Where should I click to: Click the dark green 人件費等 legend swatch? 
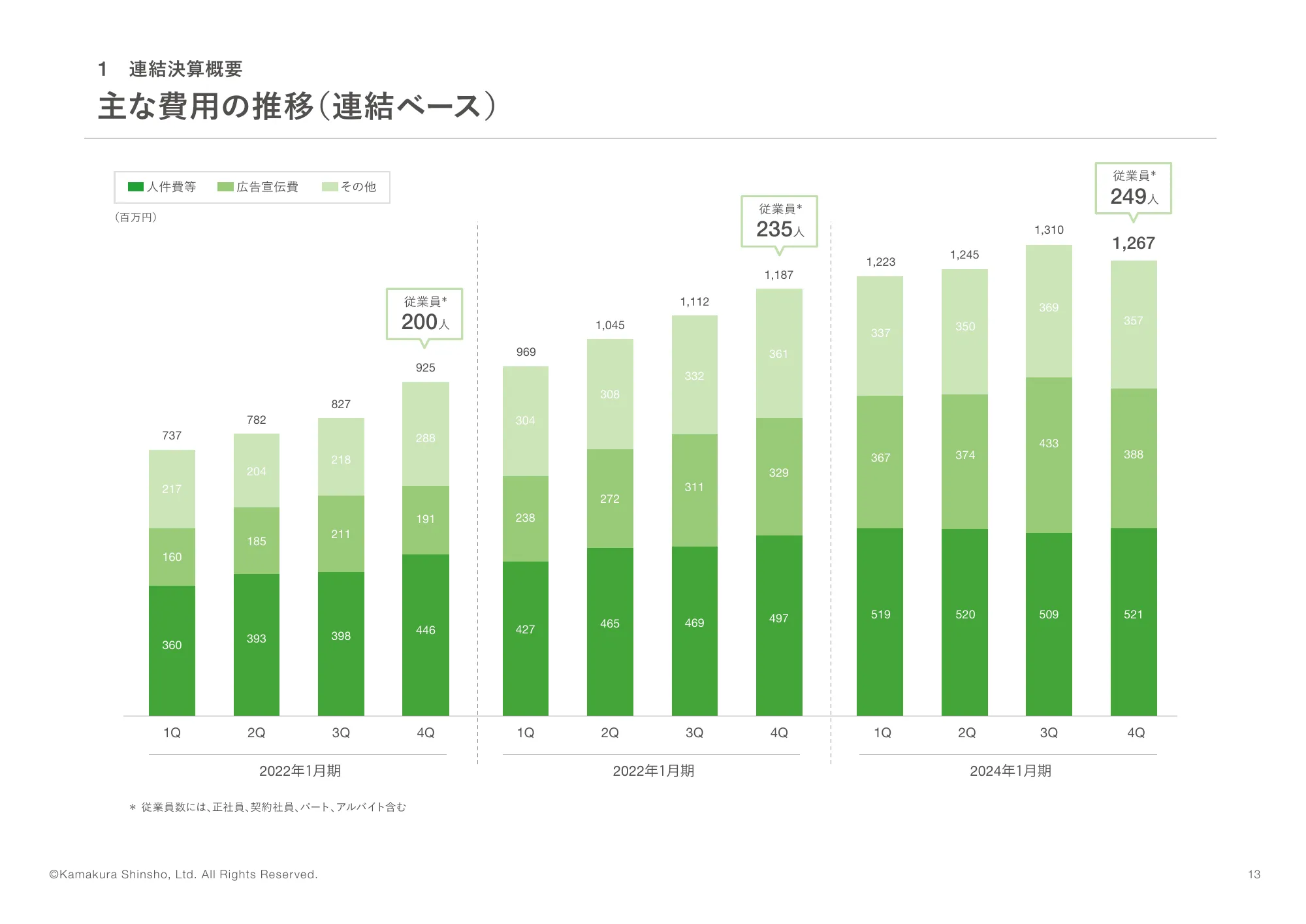(136, 187)
